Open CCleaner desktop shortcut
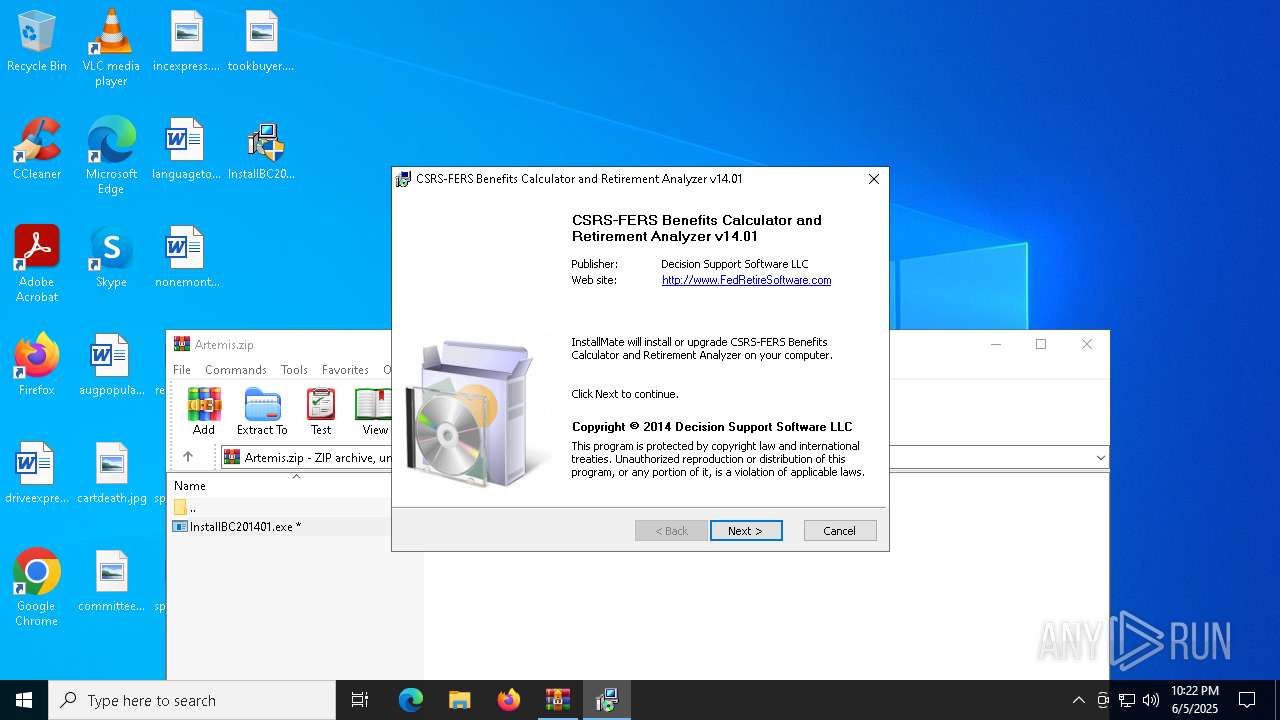Image resolution: width=1280 pixels, height=720 pixels. [x=37, y=150]
